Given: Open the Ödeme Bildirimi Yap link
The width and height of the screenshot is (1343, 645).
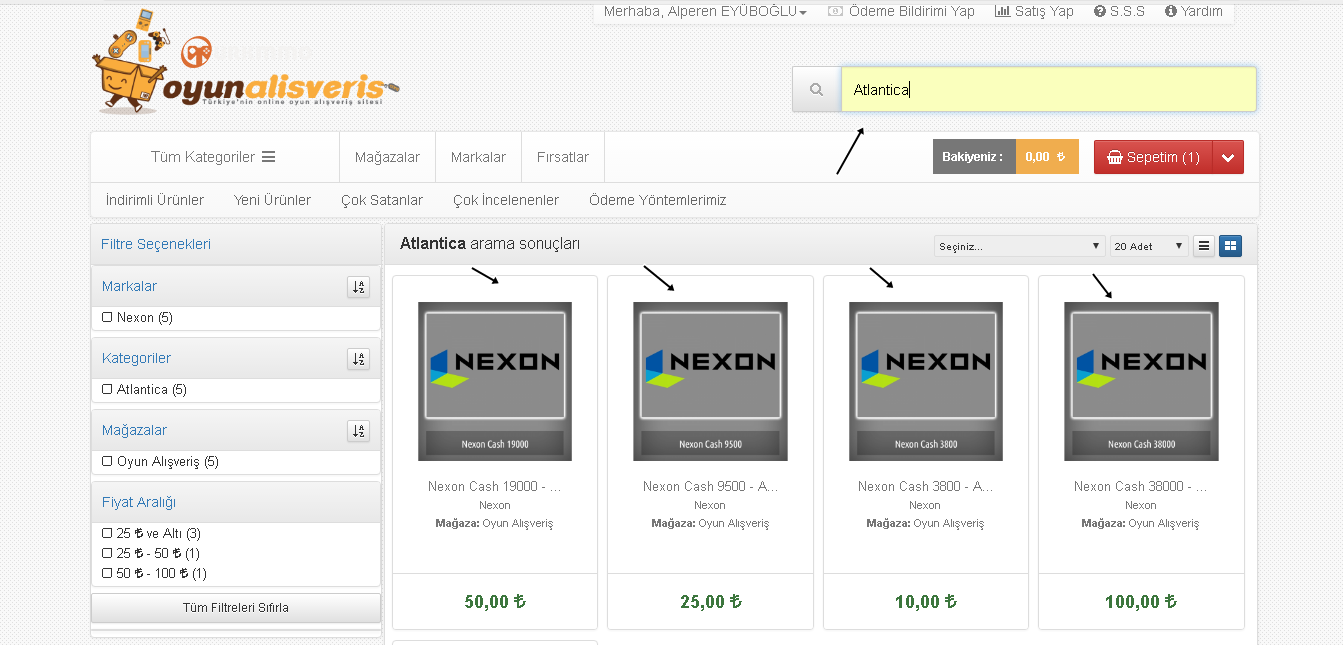Looking at the screenshot, I should [x=901, y=11].
